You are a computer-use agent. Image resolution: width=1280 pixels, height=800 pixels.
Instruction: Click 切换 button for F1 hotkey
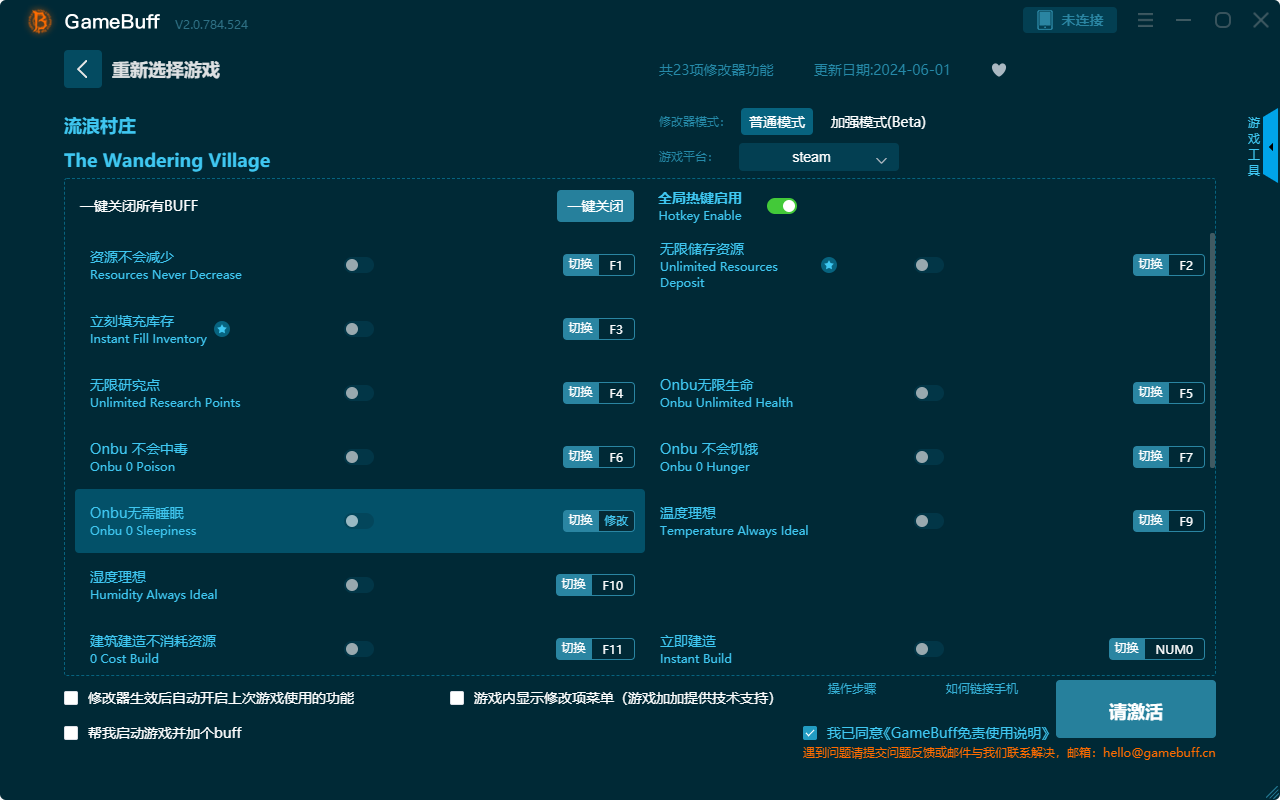tap(581, 265)
